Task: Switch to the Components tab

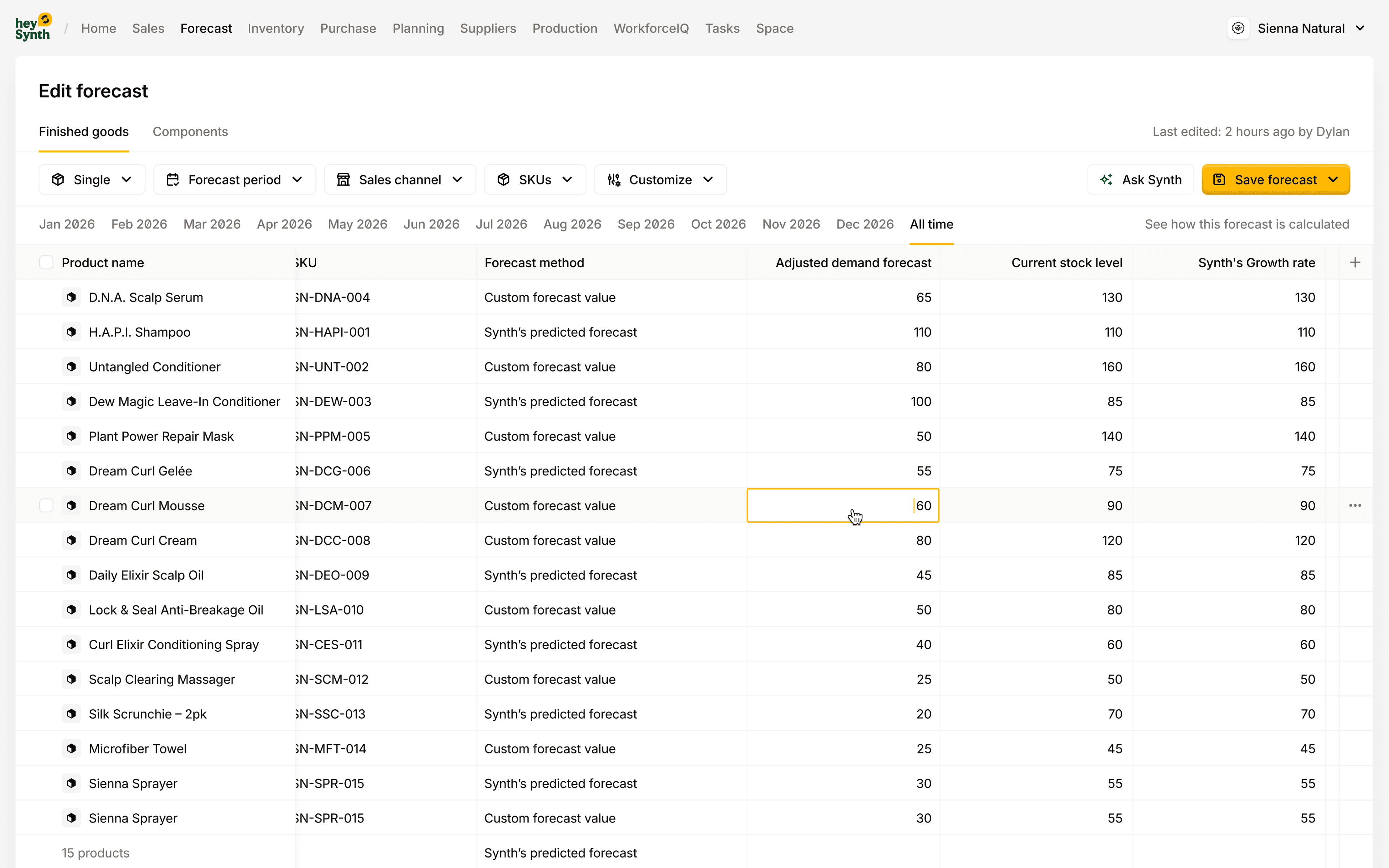Action: 190,131
